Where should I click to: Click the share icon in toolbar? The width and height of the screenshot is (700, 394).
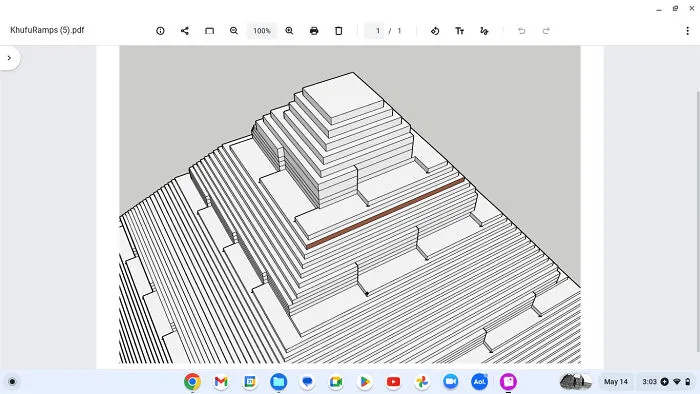tap(185, 31)
